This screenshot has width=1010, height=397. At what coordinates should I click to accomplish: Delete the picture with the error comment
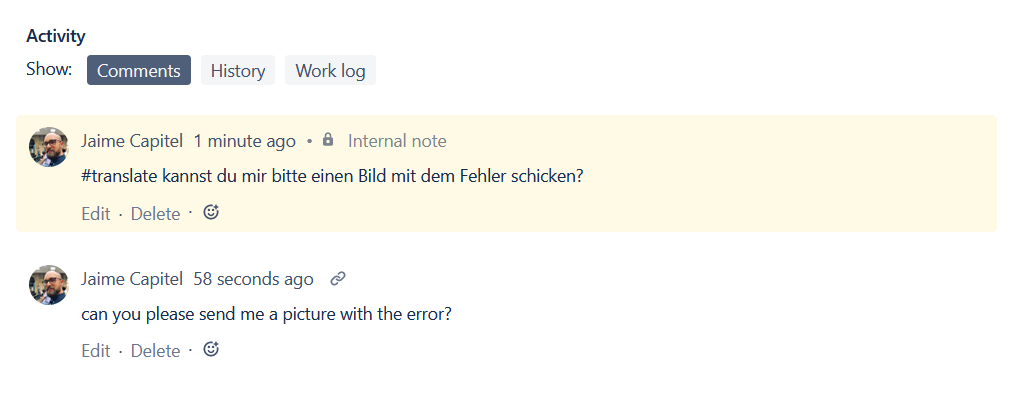pos(155,351)
